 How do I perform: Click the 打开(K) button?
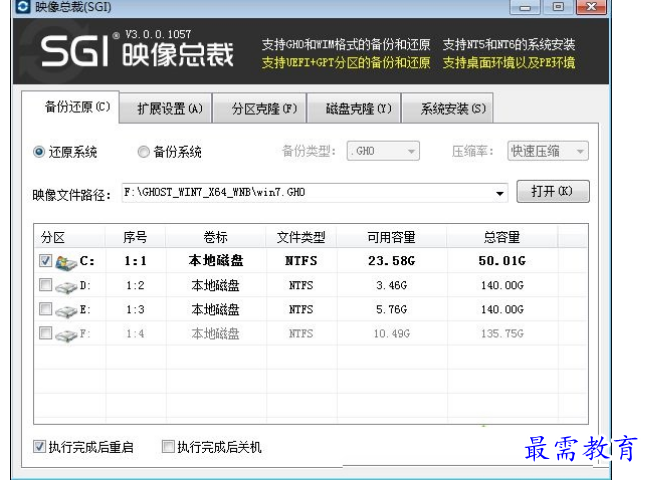tap(553, 192)
